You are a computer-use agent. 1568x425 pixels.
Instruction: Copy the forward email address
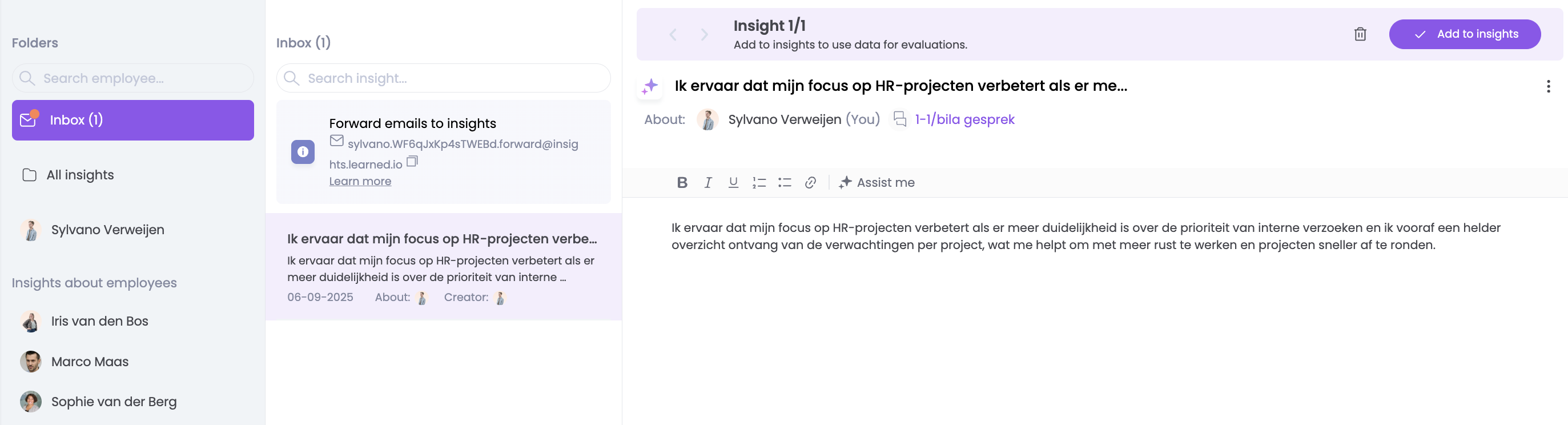point(412,161)
